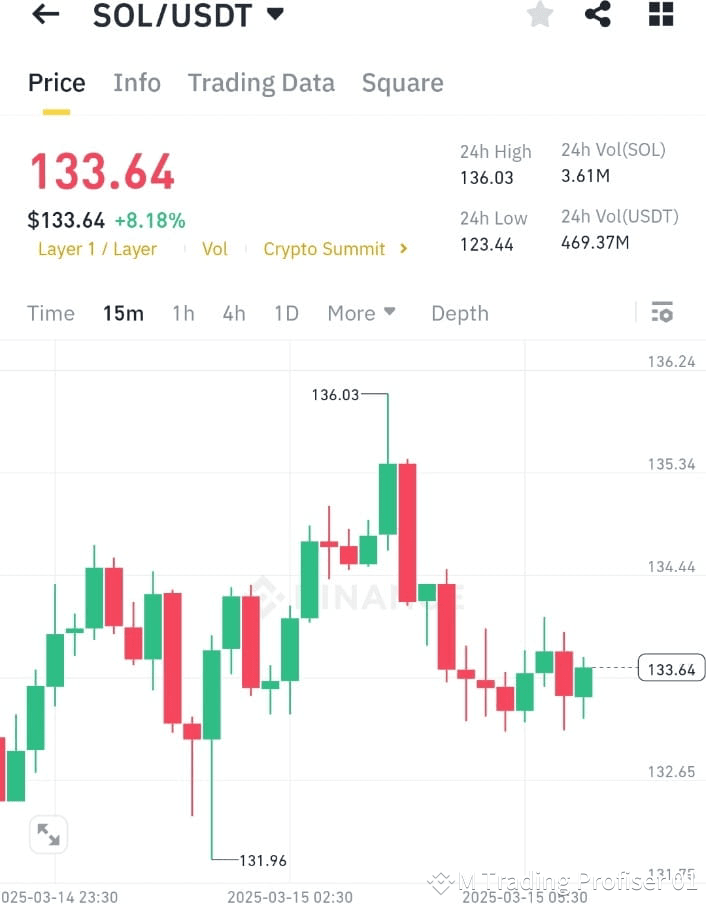Switch to the Trading Data tab
Viewport: 706px width, 904px height.
tap(261, 82)
